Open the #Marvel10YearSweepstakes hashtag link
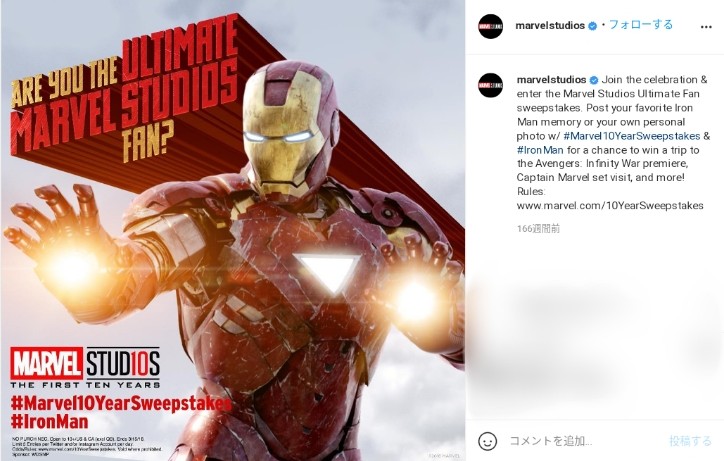This screenshot has height=461, width=724. pos(632,136)
